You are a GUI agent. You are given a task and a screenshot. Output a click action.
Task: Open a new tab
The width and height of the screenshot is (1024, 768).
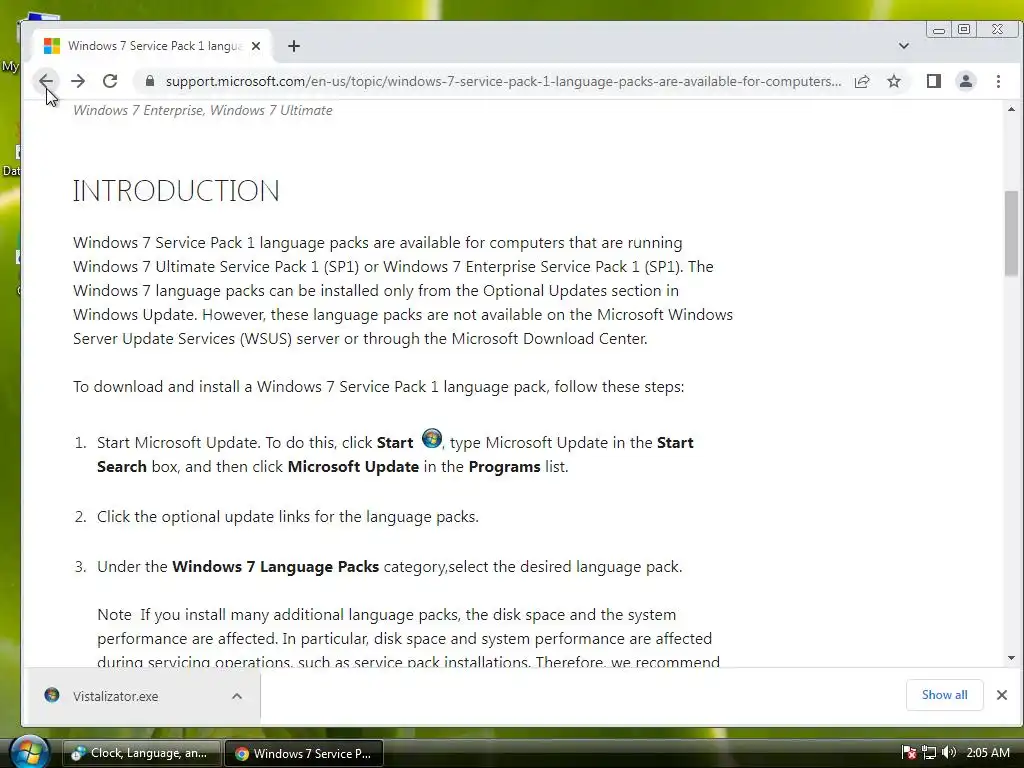pyautogui.click(x=294, y=46)
